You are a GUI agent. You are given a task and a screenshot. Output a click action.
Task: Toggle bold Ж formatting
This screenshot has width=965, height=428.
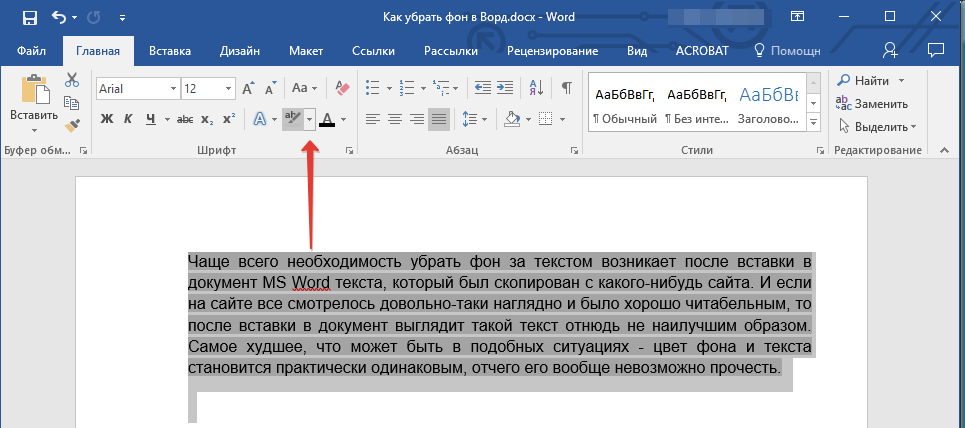[107, 119]
